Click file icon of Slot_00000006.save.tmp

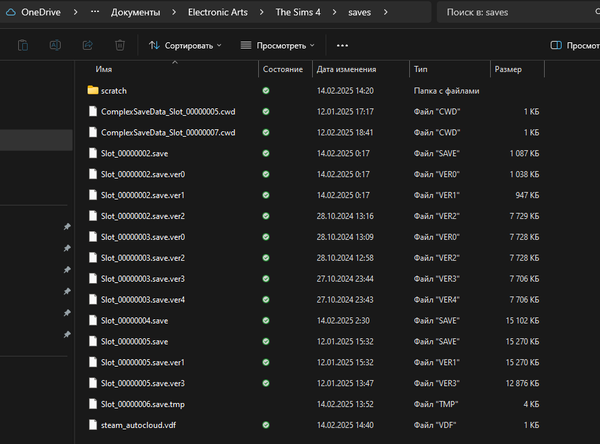pyautogui.click(x=93, y=404)
